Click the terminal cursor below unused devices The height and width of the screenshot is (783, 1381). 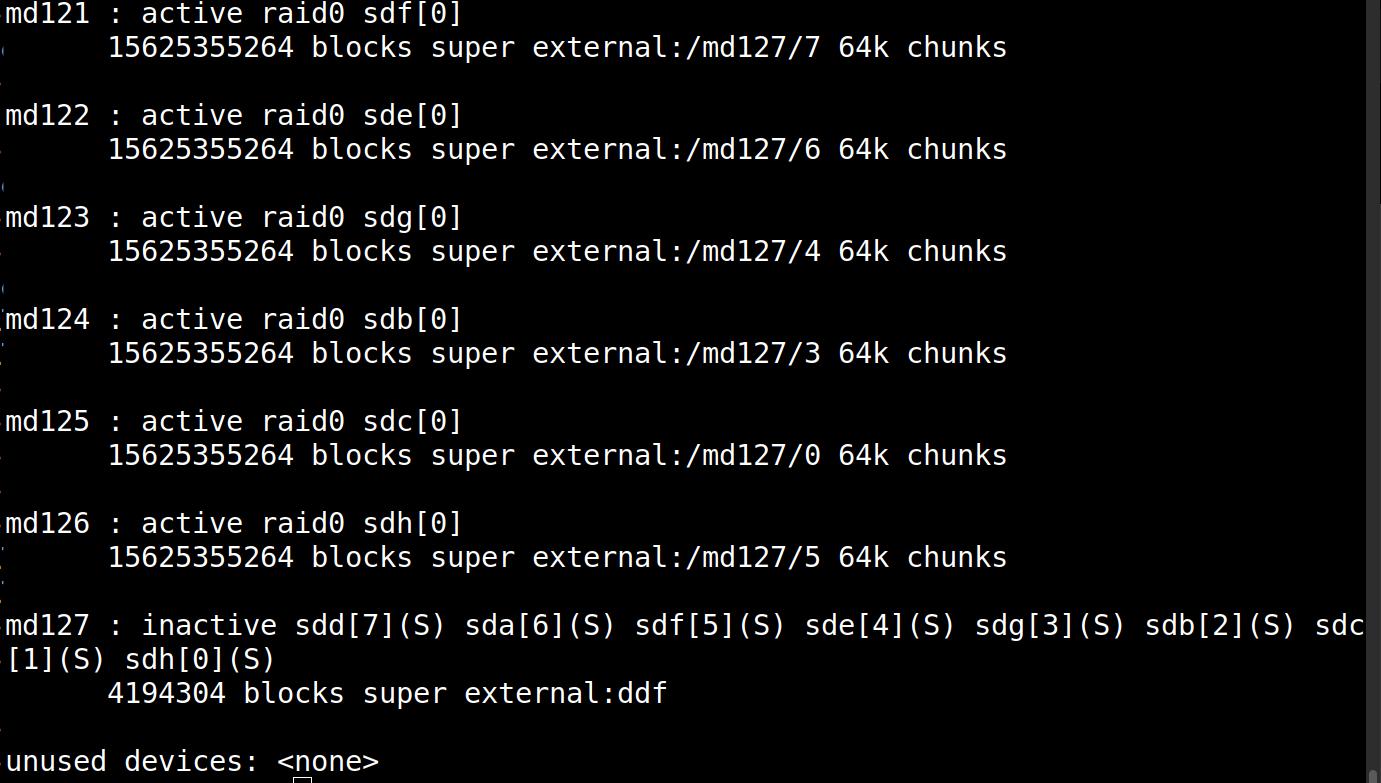[303, 779]
